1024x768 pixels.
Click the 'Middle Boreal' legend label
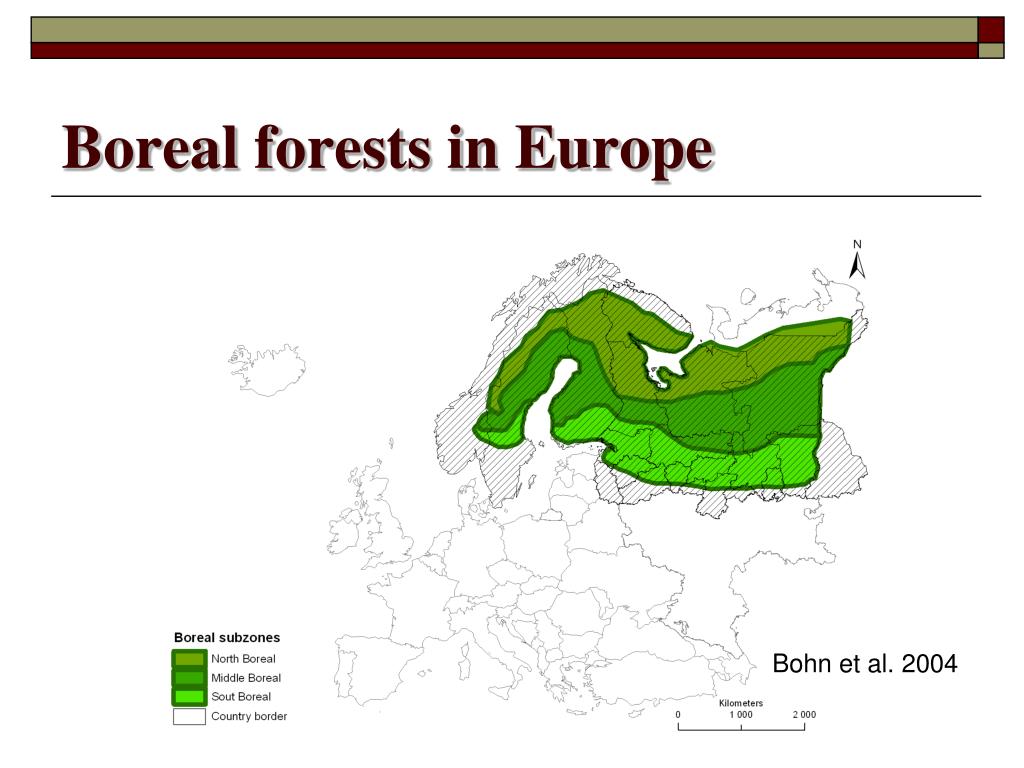pos(246,678)
